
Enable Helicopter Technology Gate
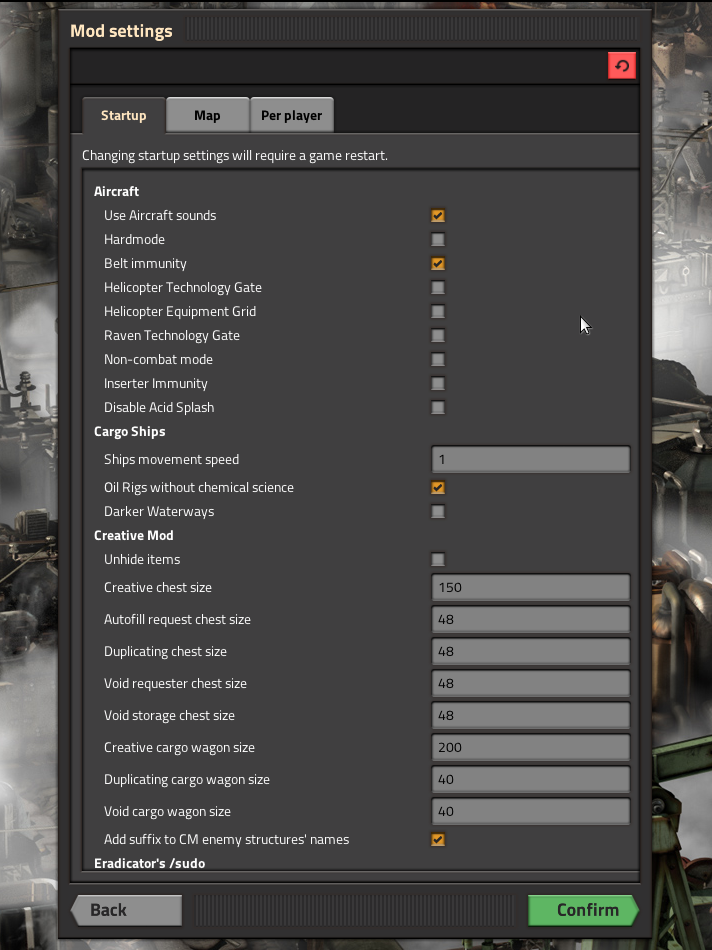438,287
